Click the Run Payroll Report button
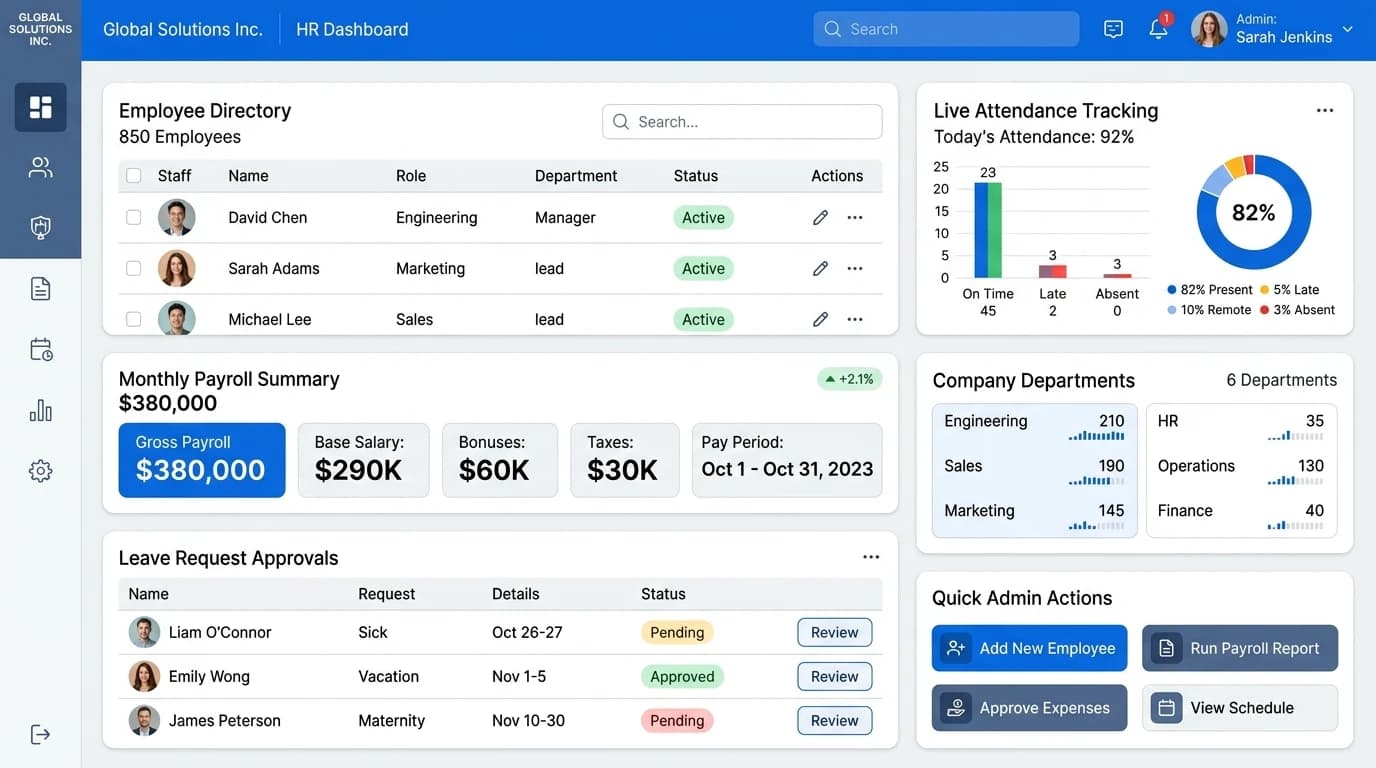Viewport: 1376px width, 768px height. (1240, 648)
